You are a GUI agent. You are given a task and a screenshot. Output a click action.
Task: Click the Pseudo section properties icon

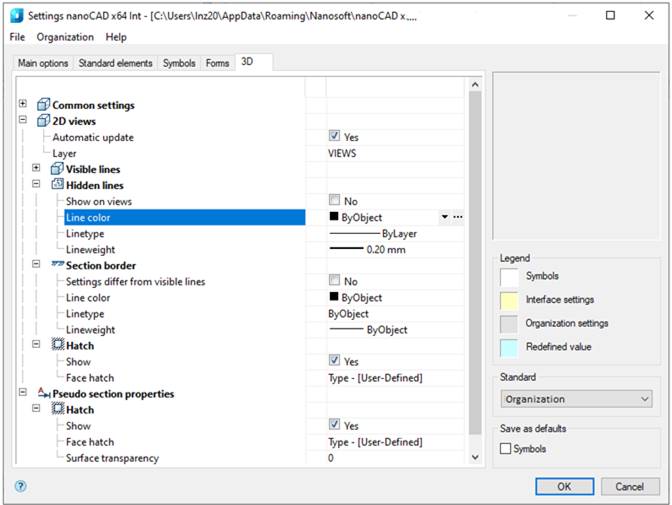tap(43, 394)
